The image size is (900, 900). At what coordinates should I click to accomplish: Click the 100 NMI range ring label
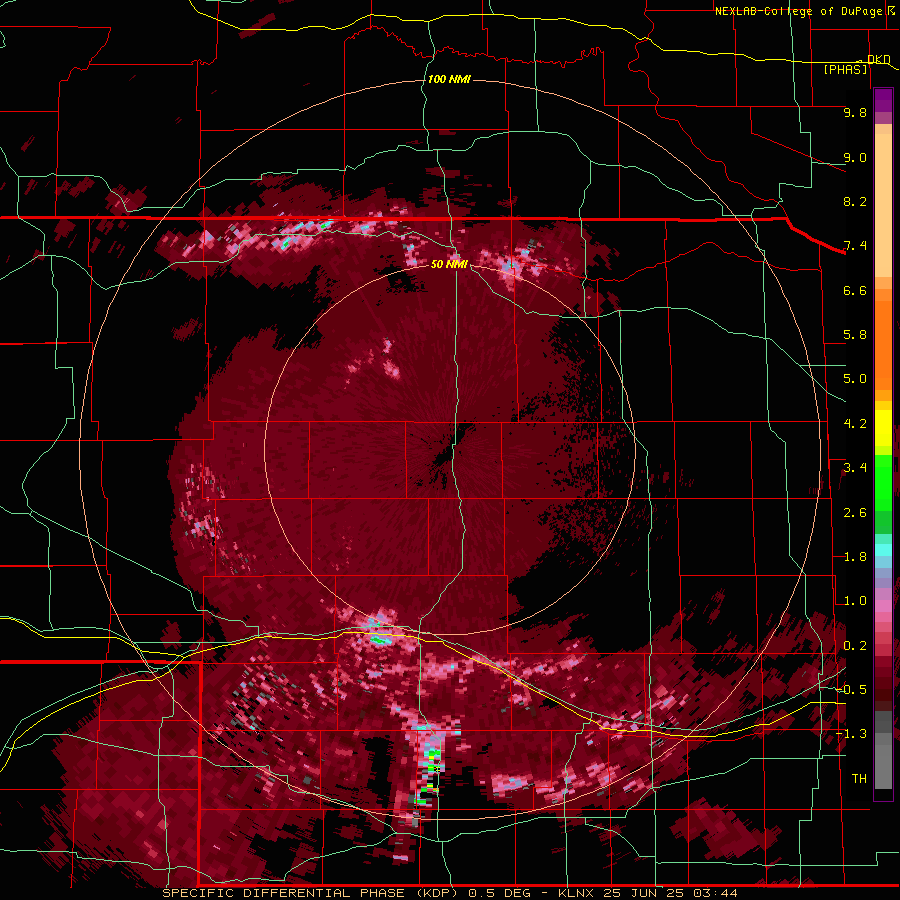pyautogui.click(x=449, y=79)
